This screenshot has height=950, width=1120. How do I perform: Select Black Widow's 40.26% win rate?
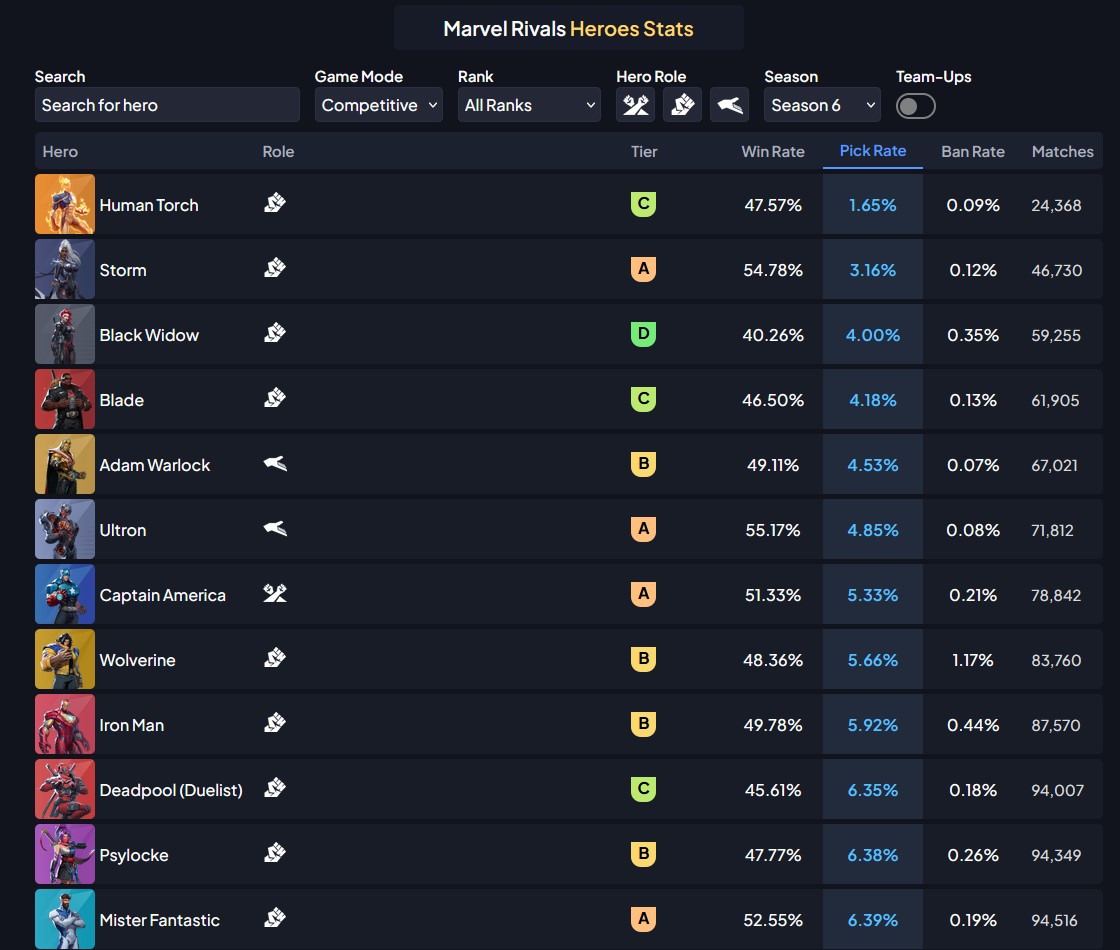click(773, 335)
